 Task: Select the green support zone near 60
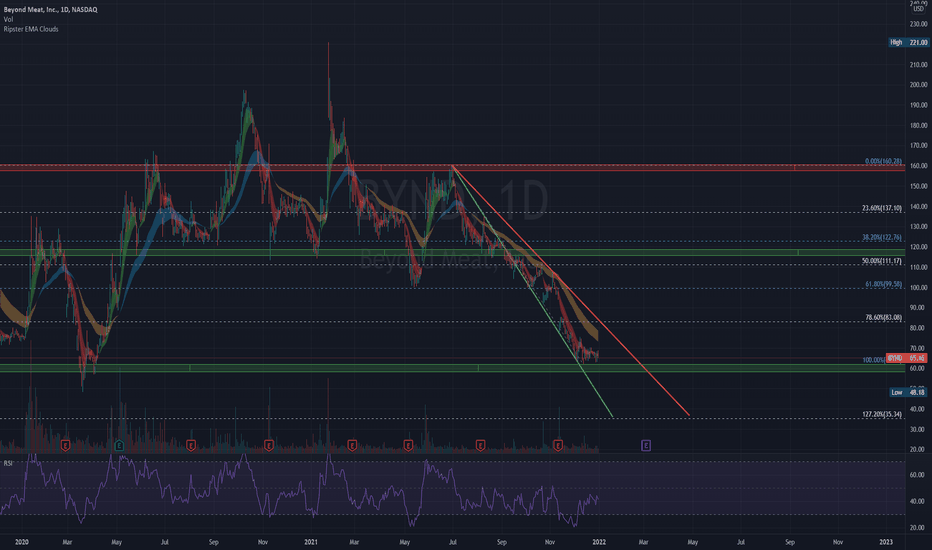tap(452, 368)
